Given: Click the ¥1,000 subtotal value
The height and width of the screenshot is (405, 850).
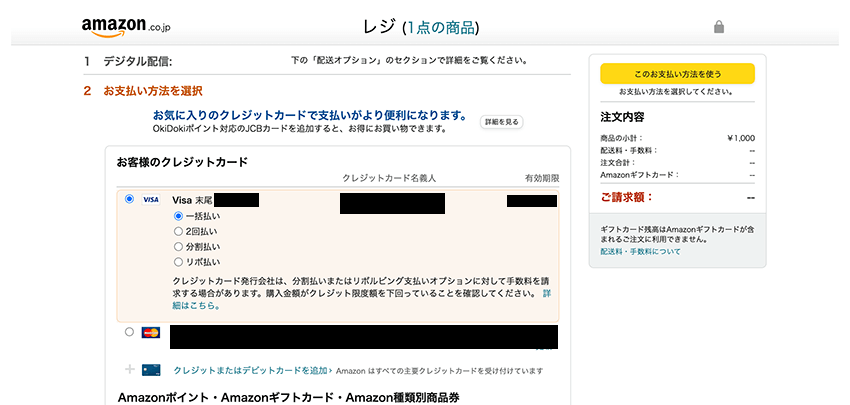Looking at the screenshot, I should coord(740,138).
